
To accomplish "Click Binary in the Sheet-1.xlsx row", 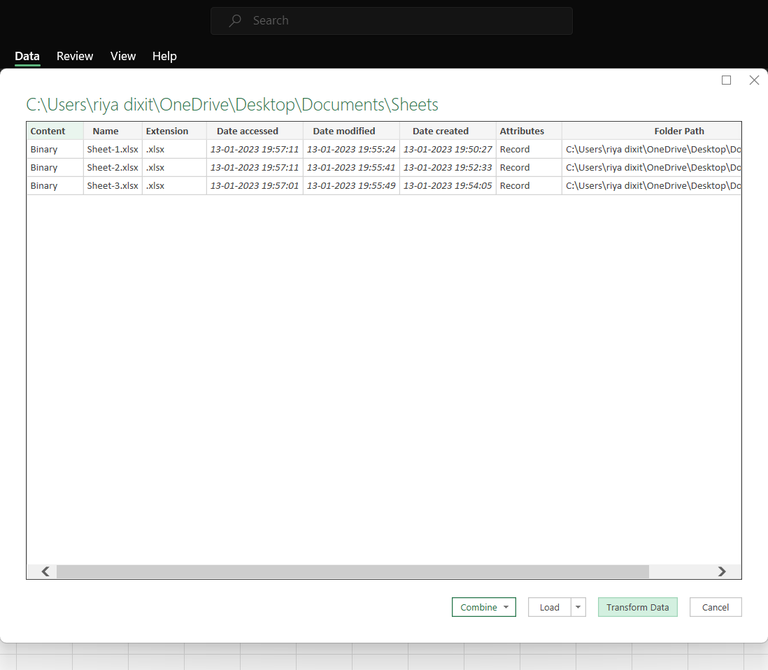I will [55, 149].
